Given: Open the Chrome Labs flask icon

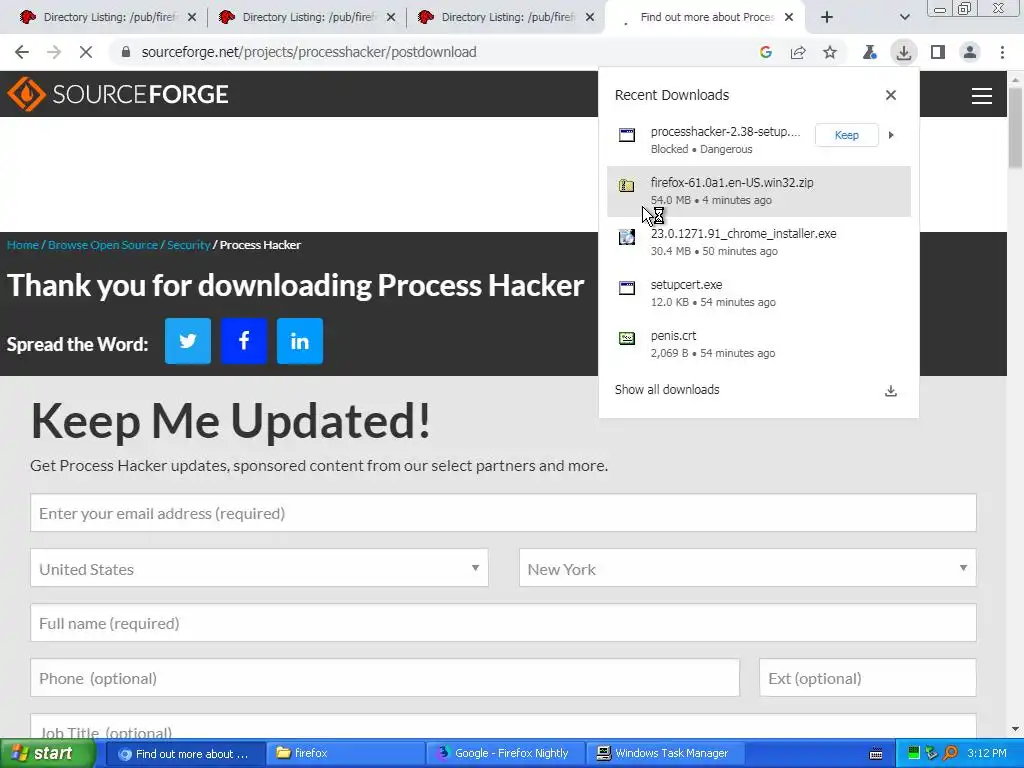Looking at the screenshot, I should pos(870,52).
